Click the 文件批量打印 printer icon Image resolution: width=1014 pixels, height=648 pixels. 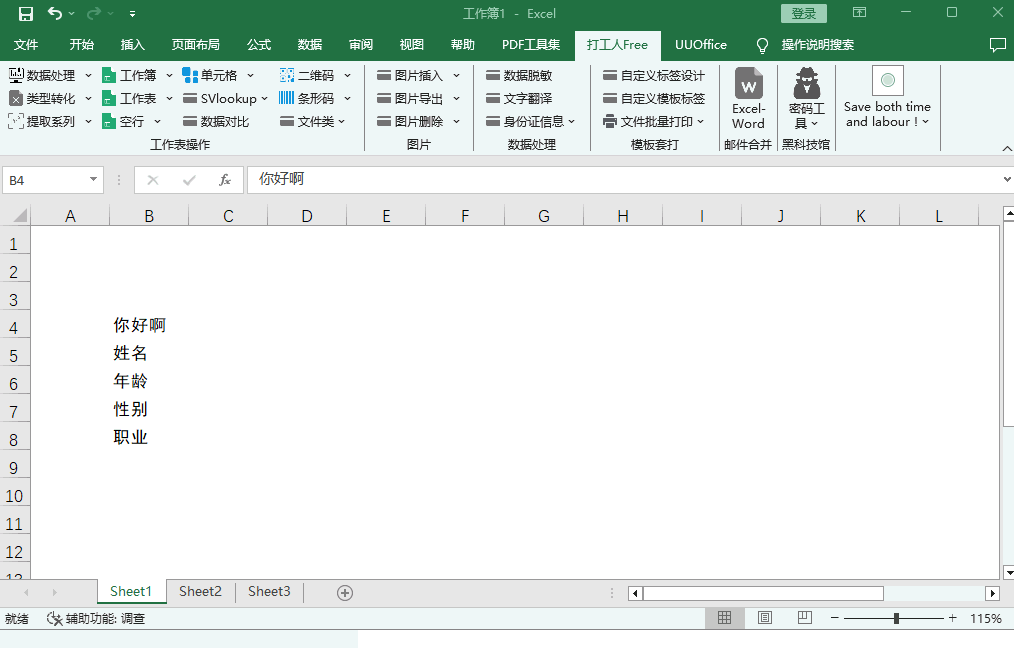click(610, 121)
